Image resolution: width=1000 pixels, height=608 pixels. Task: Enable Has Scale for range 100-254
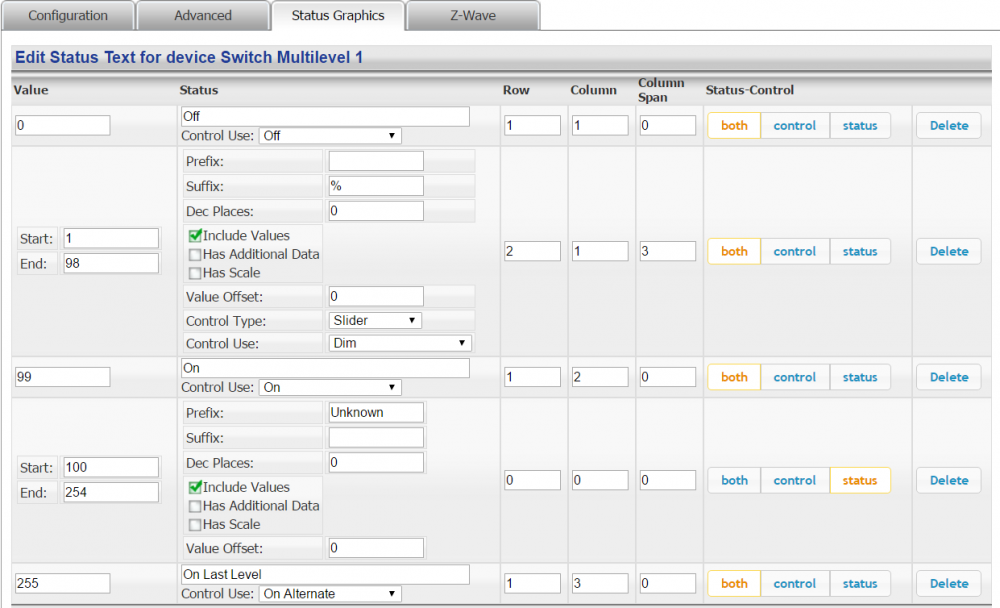(196, 524)
